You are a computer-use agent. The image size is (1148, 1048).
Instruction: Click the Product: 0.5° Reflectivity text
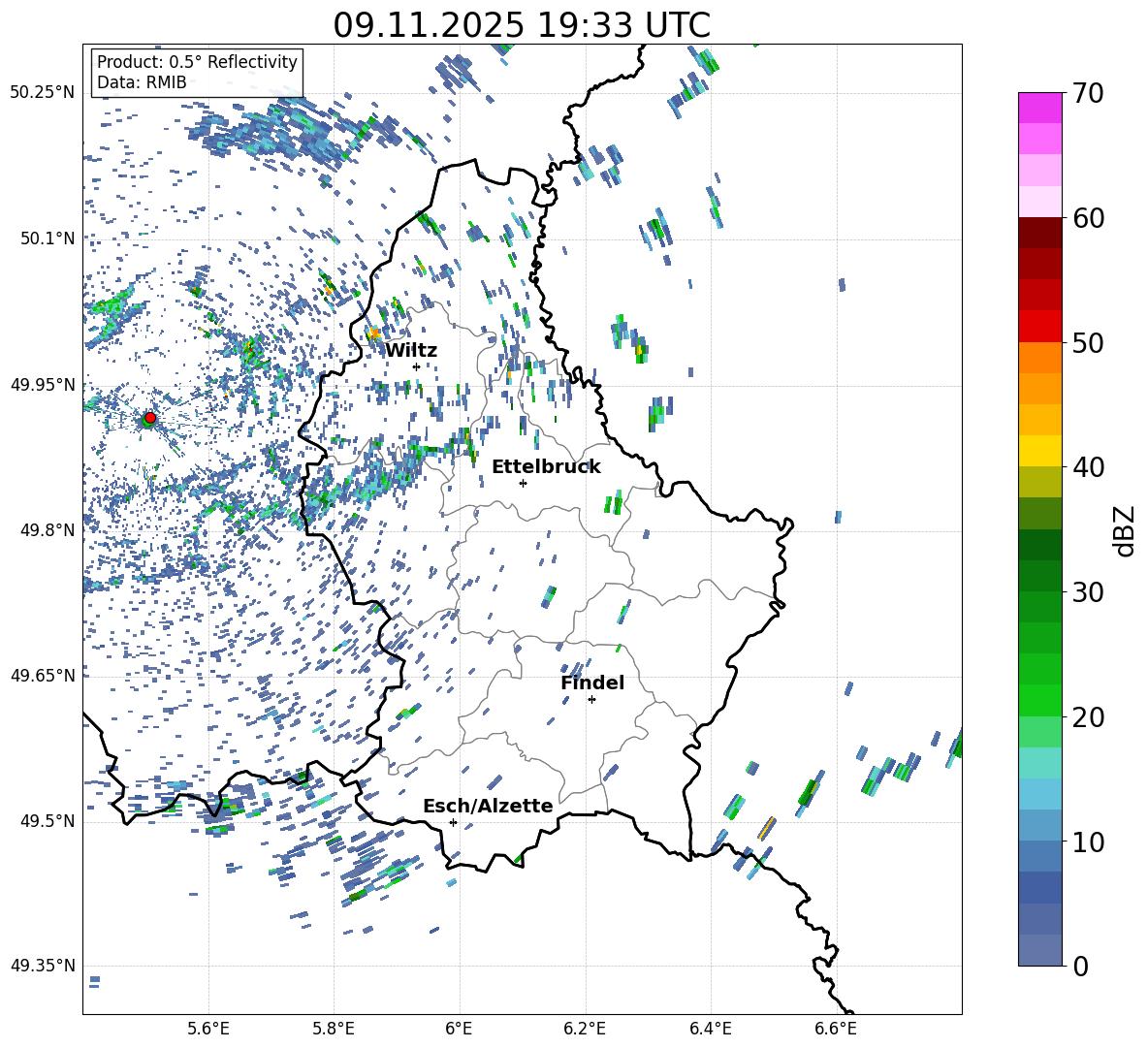[197, 62]
